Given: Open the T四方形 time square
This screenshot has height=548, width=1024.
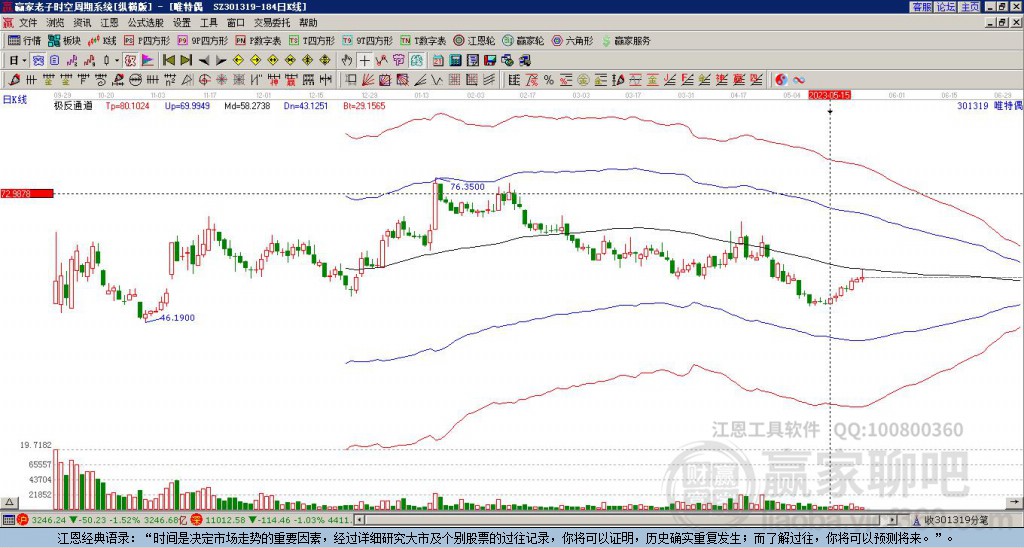Looking at the screenshot, I should 312,40.
